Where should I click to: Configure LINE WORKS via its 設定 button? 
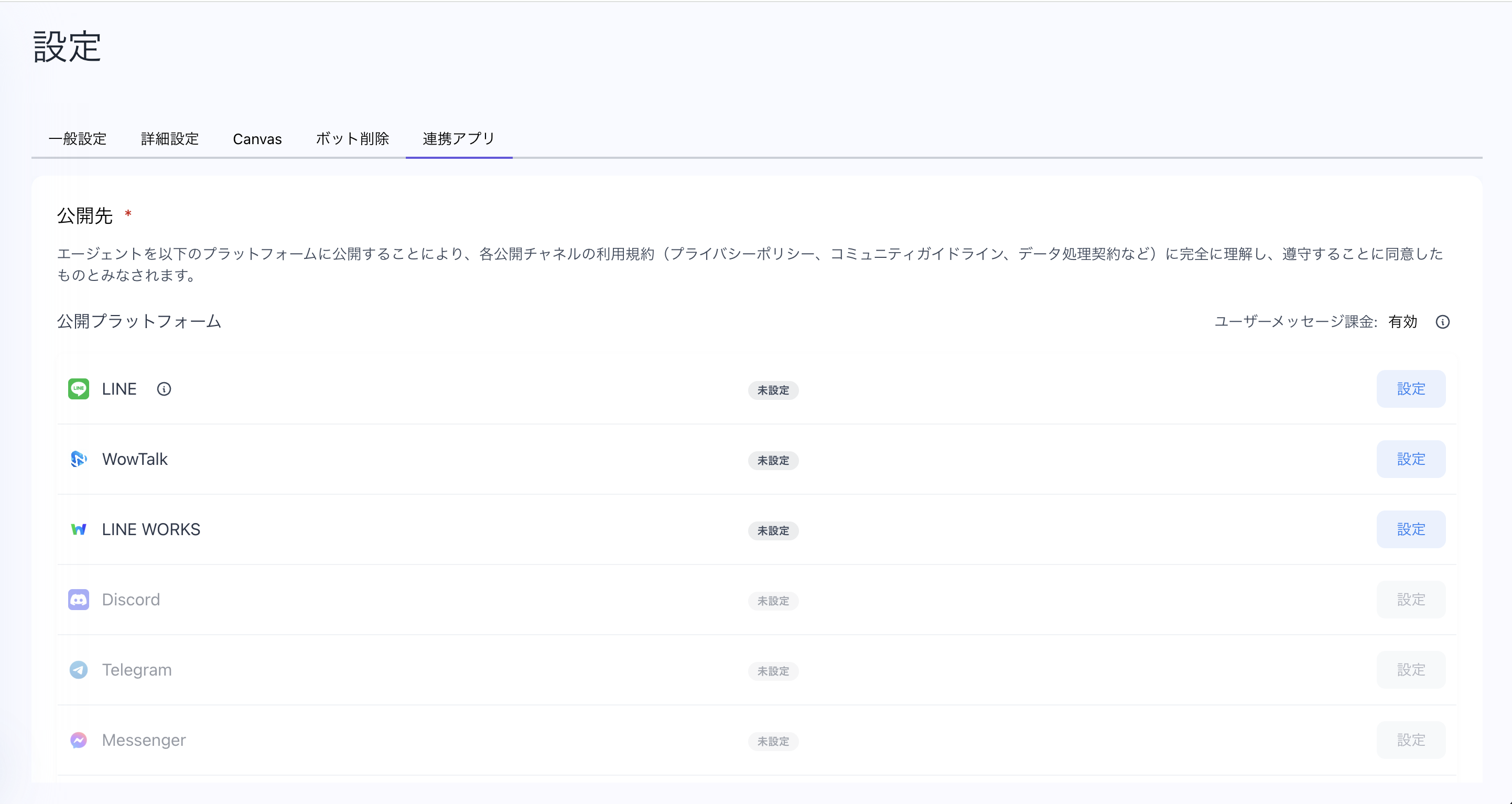pos(1411,529)
